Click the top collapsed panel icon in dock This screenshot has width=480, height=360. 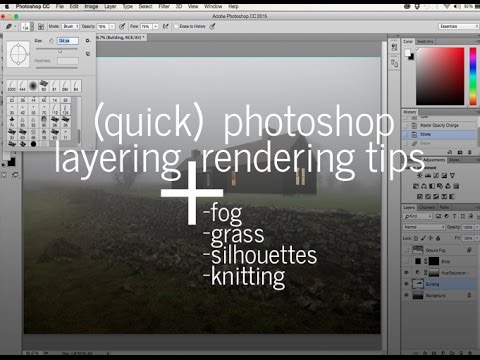click(394, 47)
